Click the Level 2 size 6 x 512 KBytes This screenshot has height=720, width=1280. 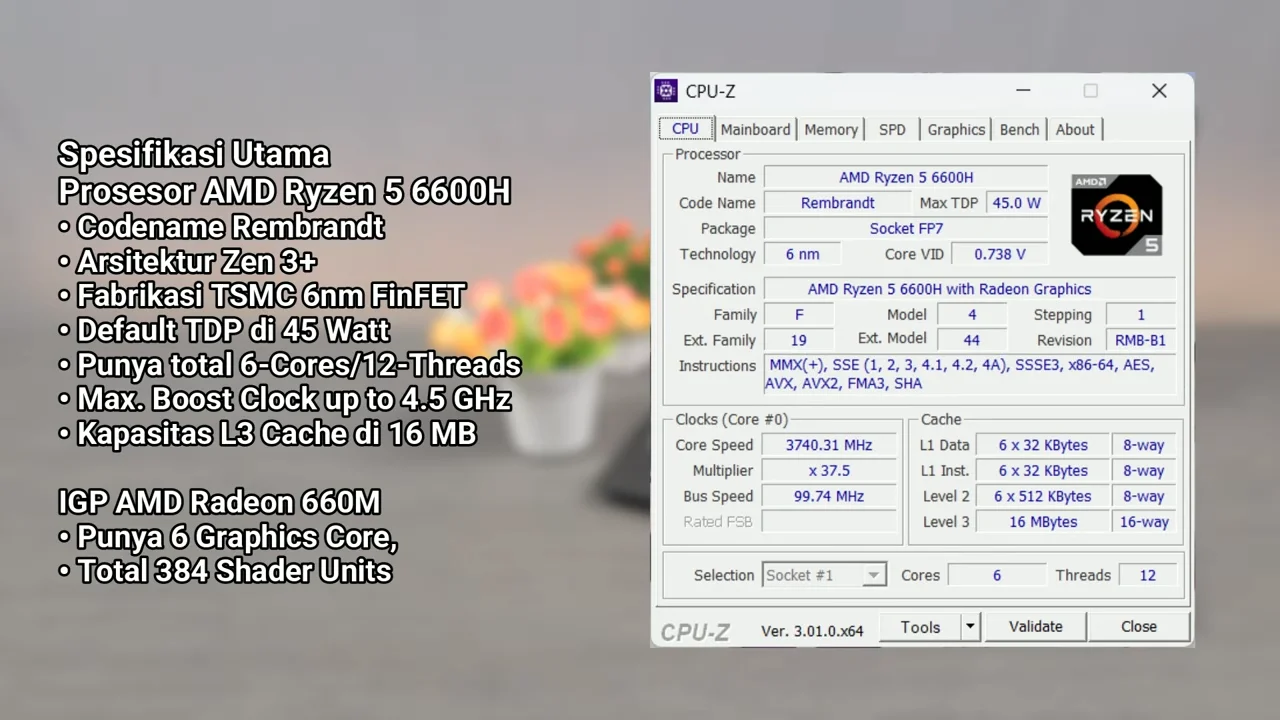pyautogui.click(x=1042, y=497)
